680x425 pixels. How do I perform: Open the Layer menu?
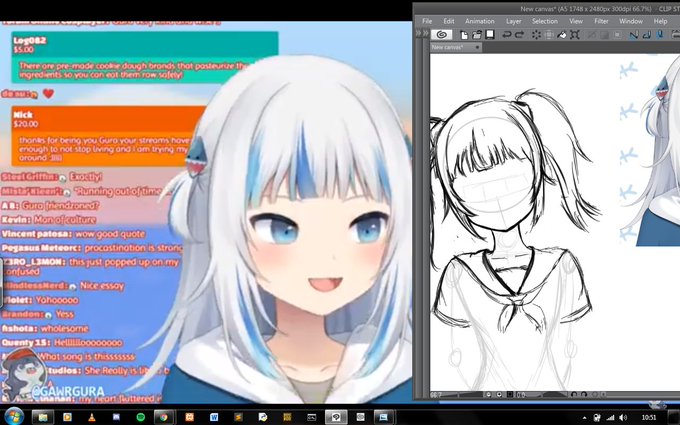tap(513, 21)
